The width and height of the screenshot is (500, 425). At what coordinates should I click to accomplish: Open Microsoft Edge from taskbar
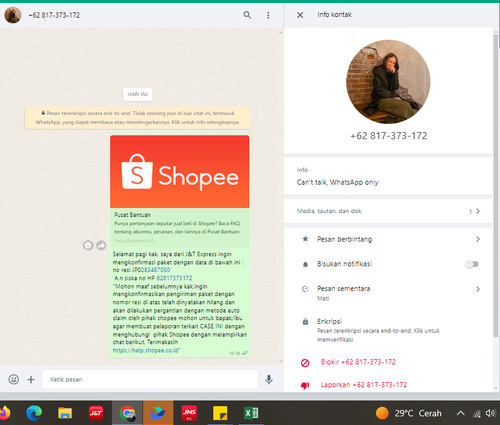[x=34, y=413]
